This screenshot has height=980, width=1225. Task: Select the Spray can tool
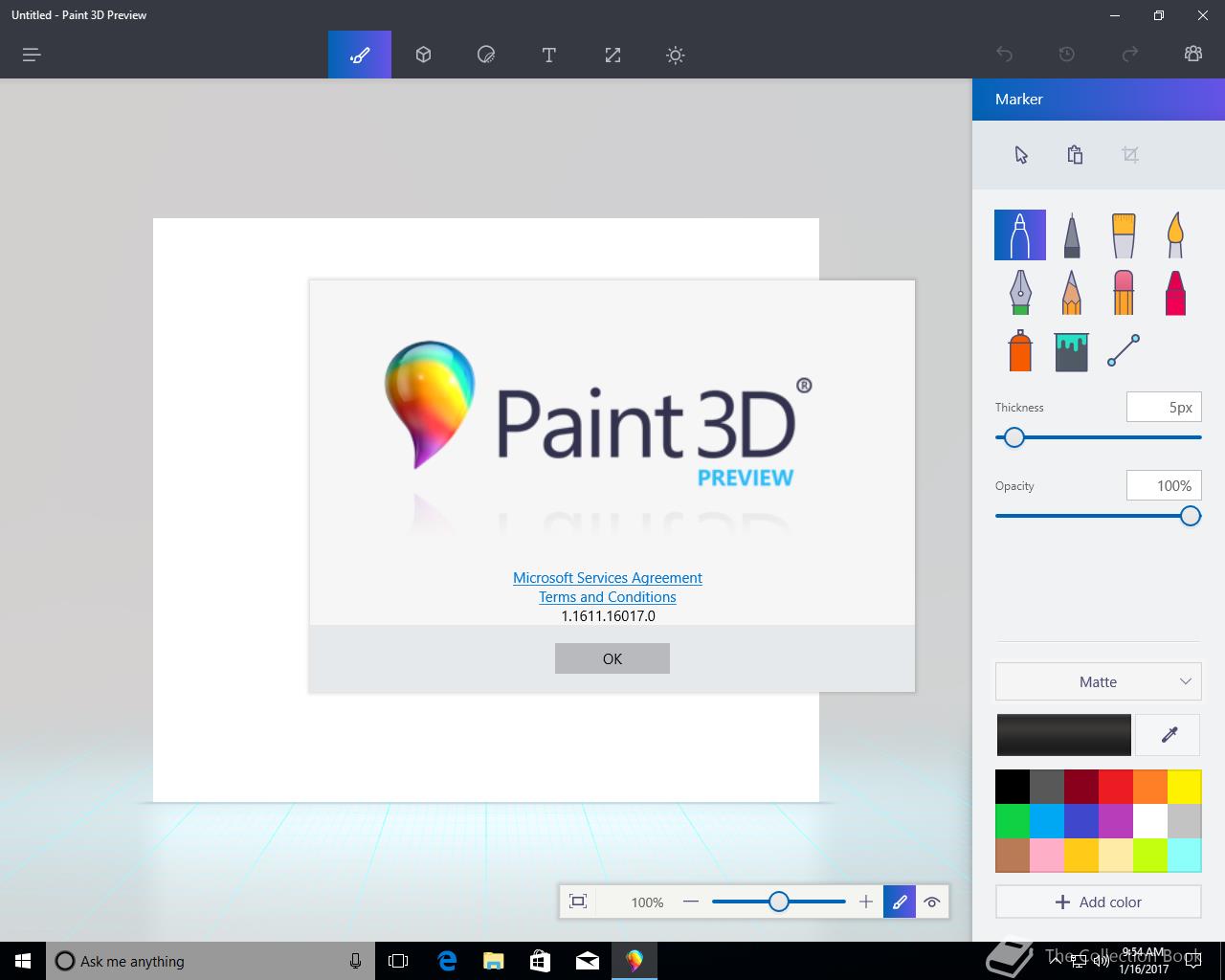pos(1020,350)
